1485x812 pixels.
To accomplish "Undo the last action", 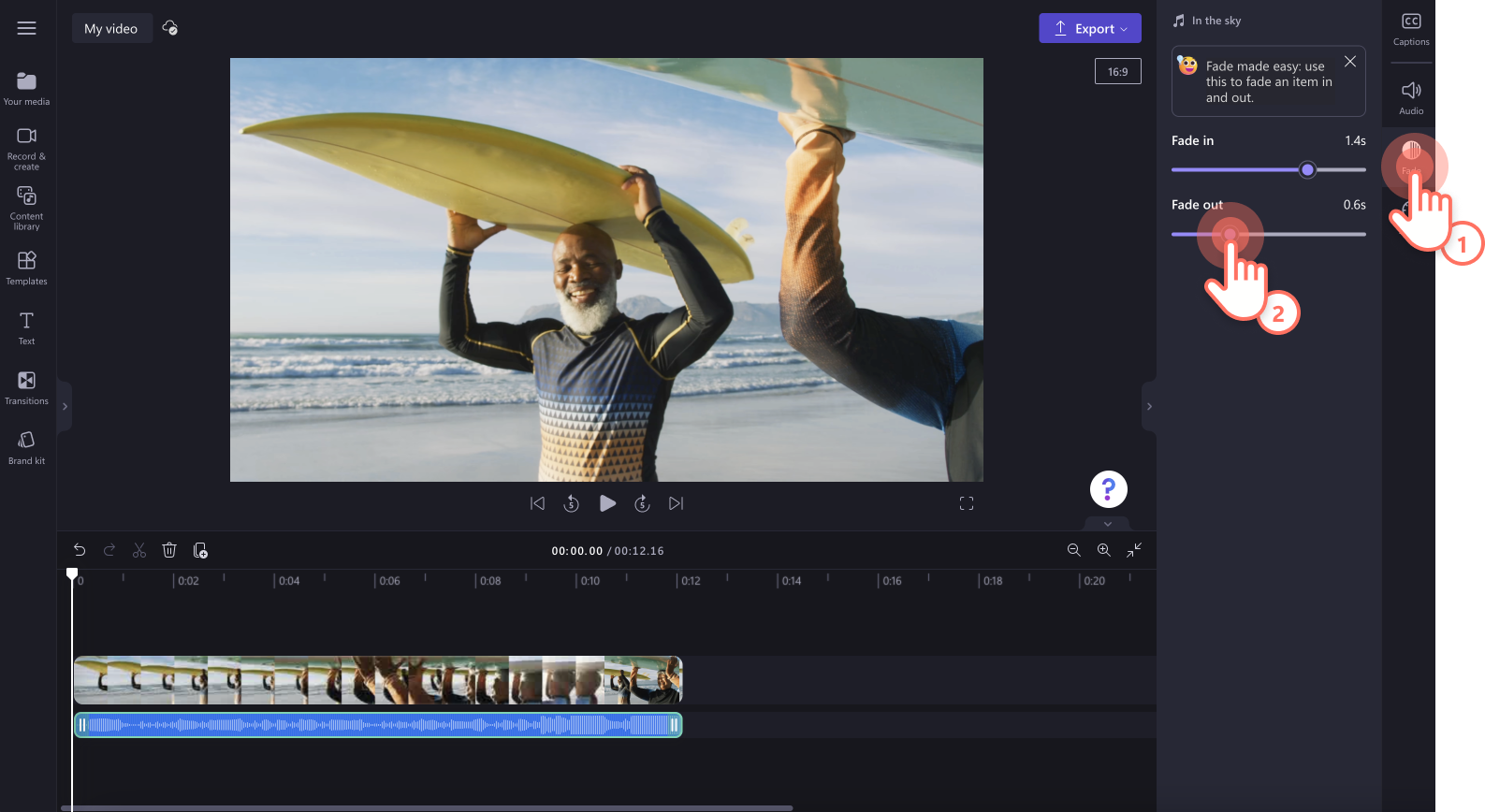I will 80,550.
